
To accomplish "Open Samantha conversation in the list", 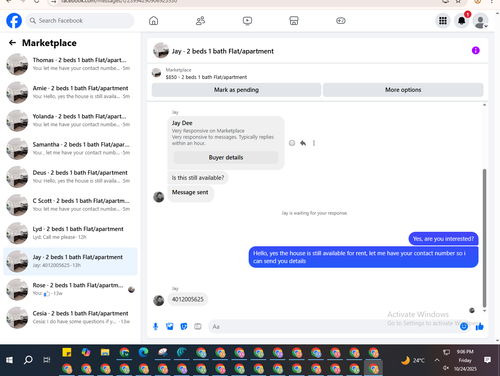I will [x=70, y=149].
